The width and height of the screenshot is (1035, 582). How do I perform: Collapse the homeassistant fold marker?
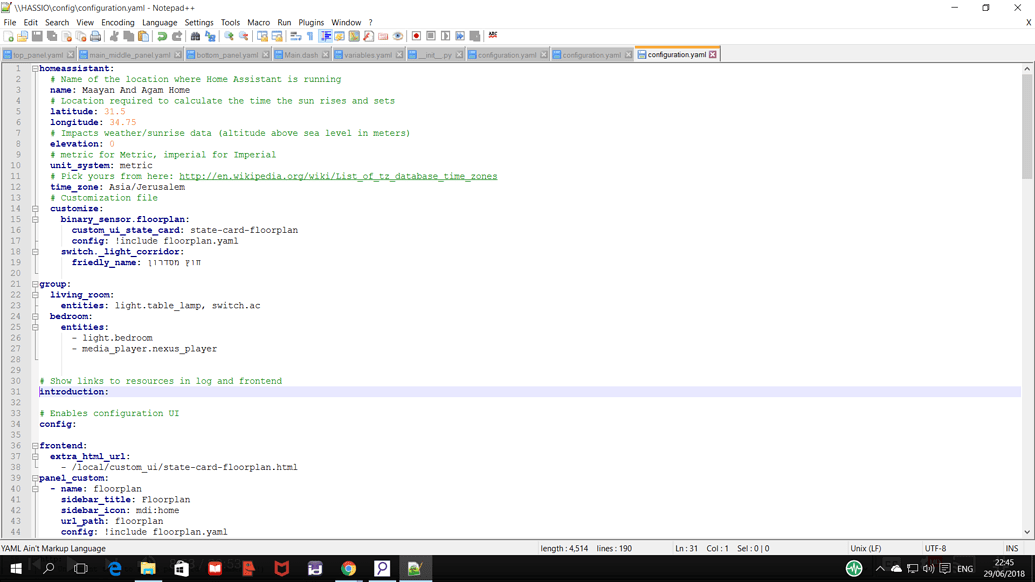35,69
